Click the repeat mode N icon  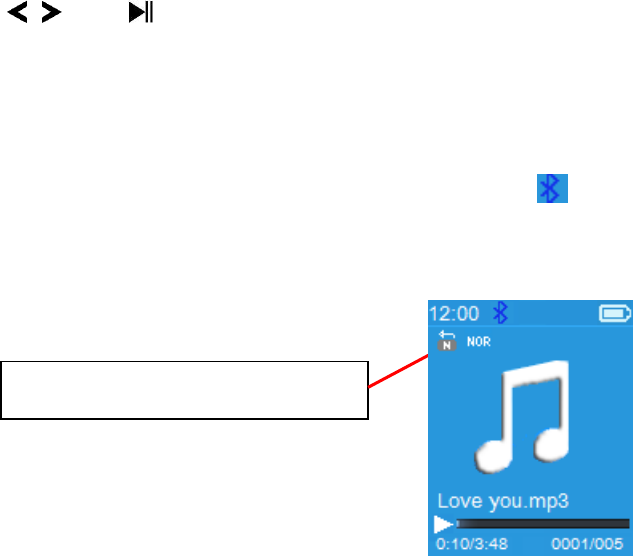[x=447, y=346]
